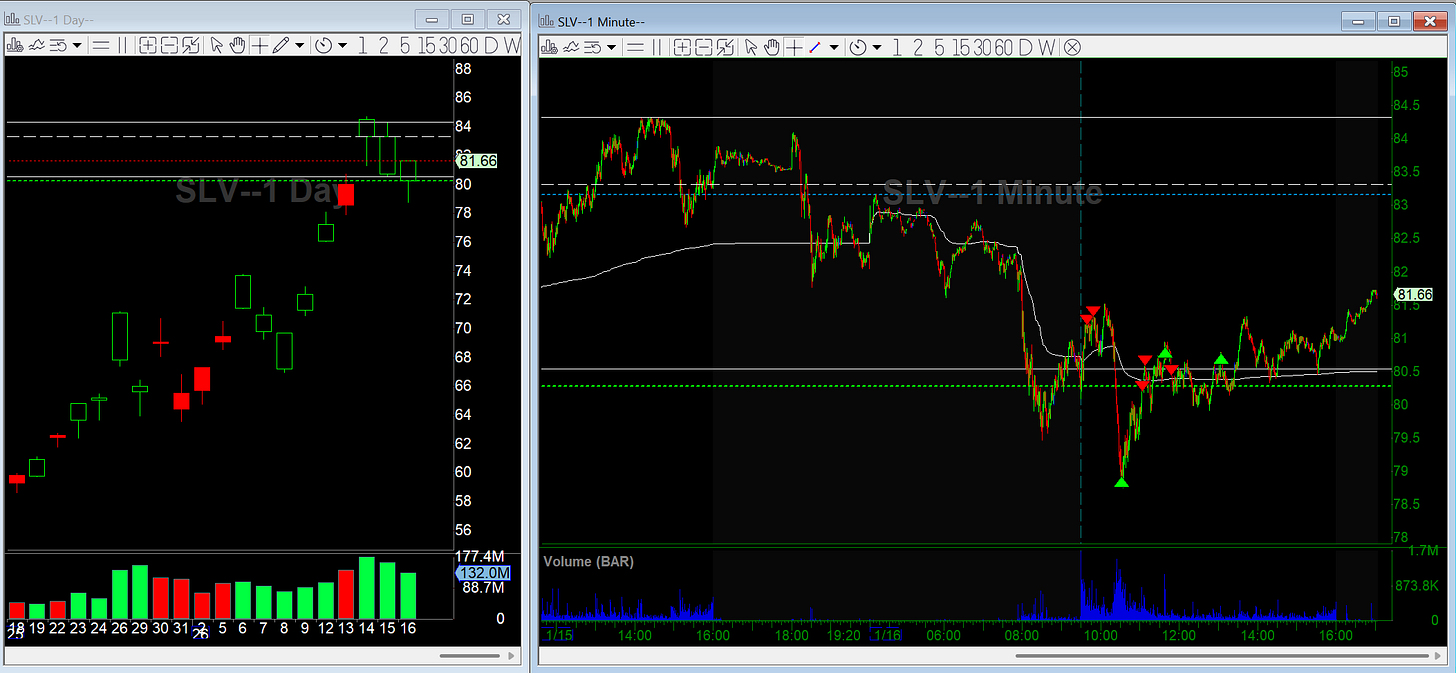Image resolution: width=1456 pixels, height=673 pixels.
Task: Click the Volume (BAR) label
Action: click(588, 561)
